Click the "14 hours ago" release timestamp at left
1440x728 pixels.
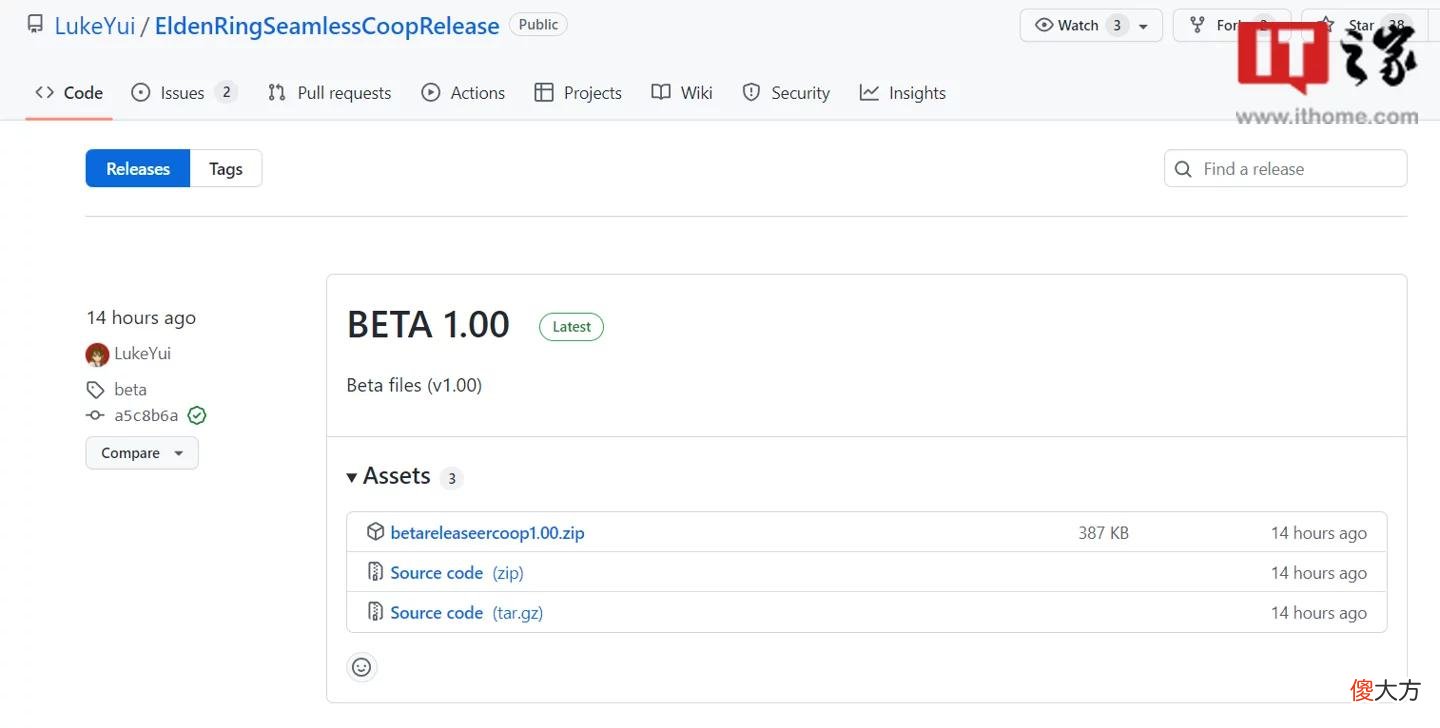click(x=141, y=318)
